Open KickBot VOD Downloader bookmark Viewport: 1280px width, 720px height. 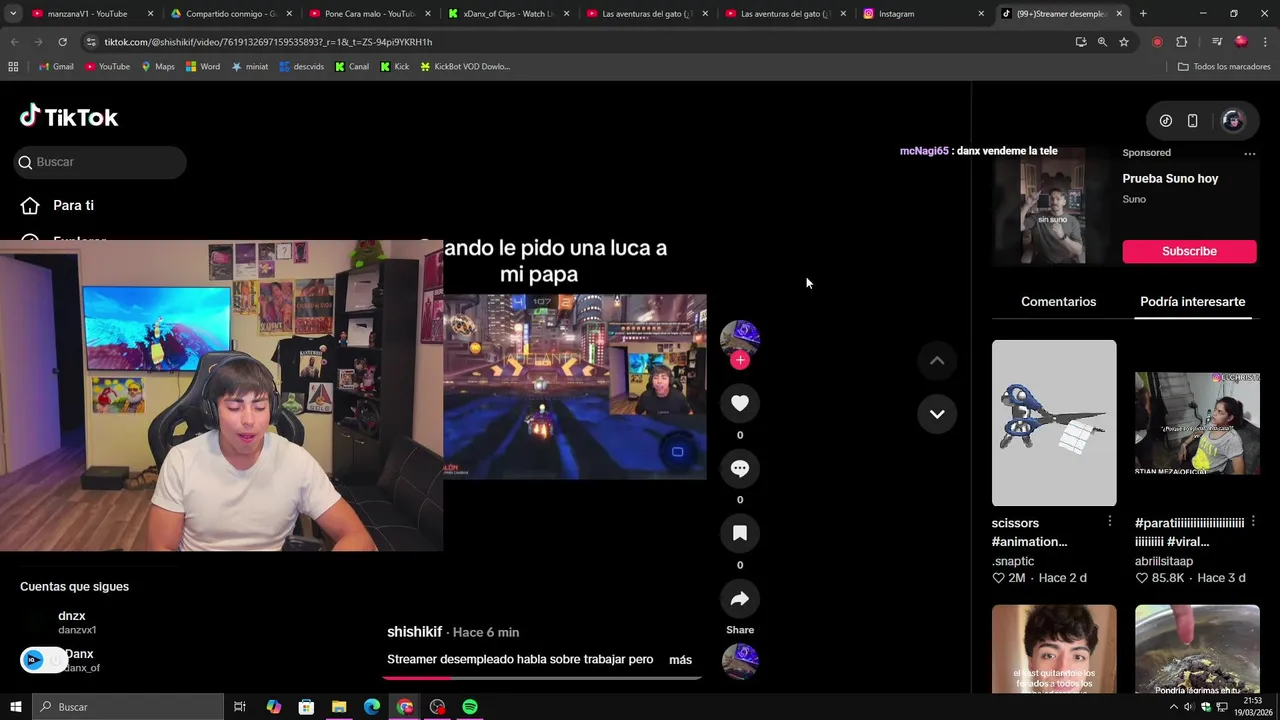(x=465, y=66)
